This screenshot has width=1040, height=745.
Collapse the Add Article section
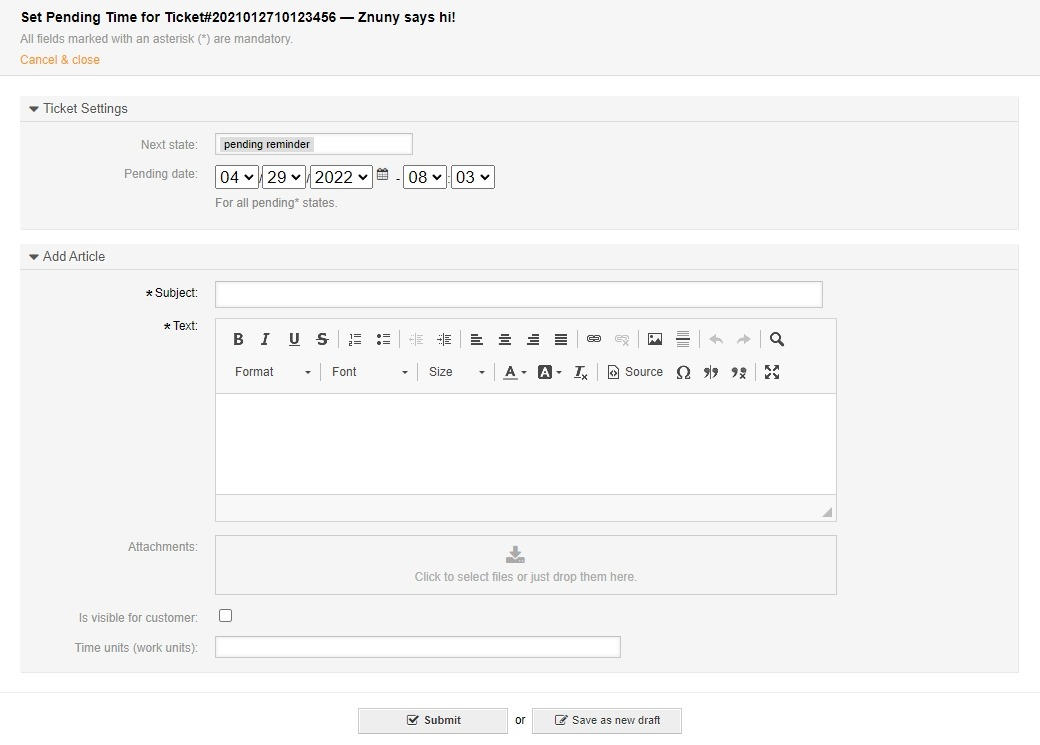tap(34, 257)
